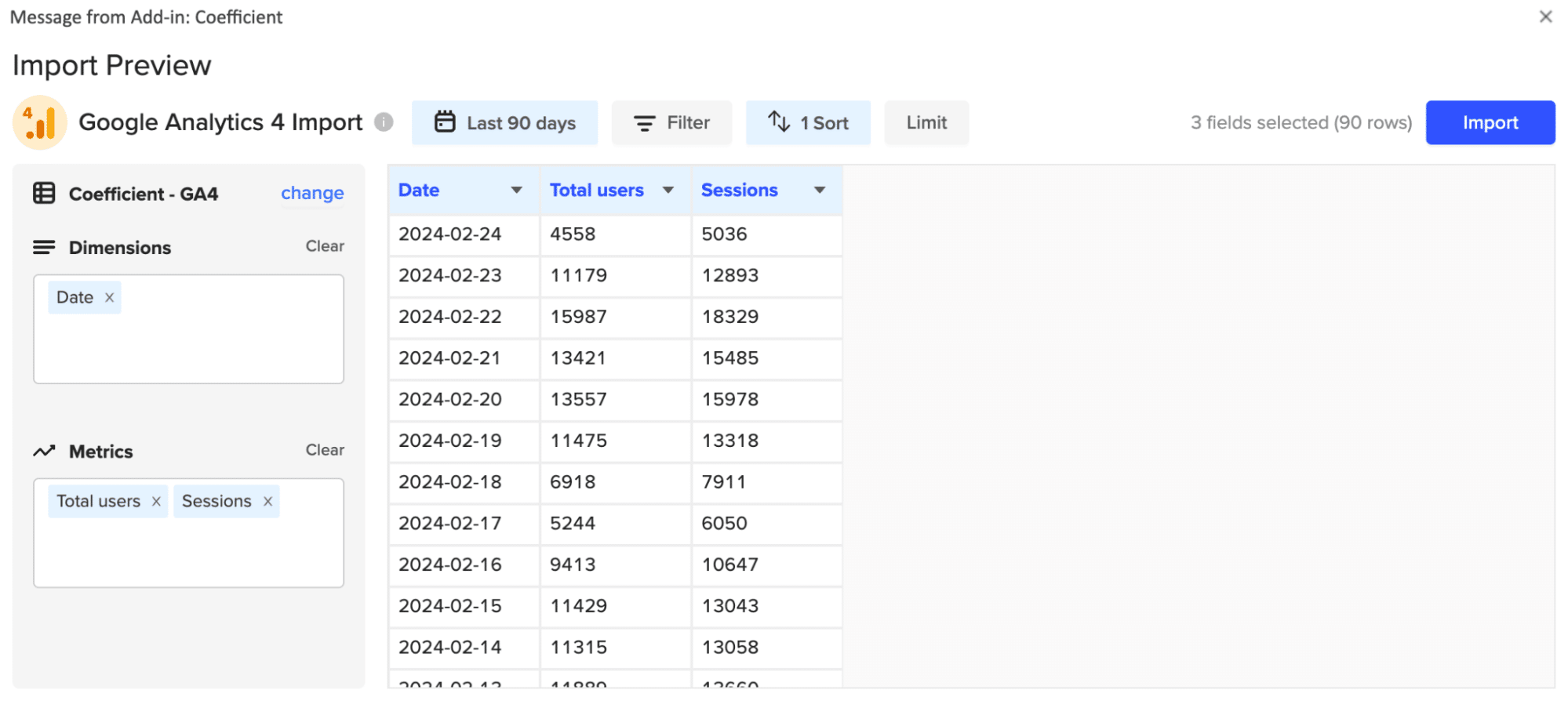Click the sort arrows icon

779,122
